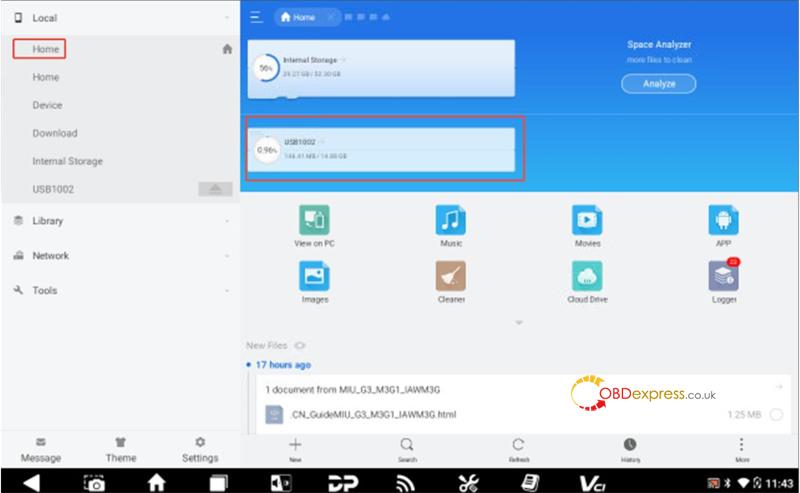Viewport: 800px width, 493px height.
Task: Go to Android home screen
Action: pos(156,482)
